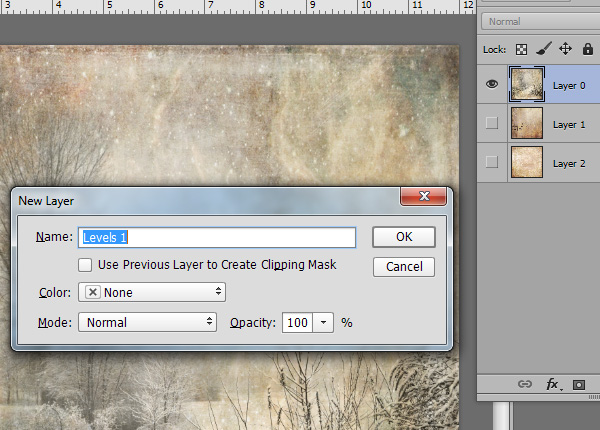Hide Layer 0 using its eye icon

(491, 85)
